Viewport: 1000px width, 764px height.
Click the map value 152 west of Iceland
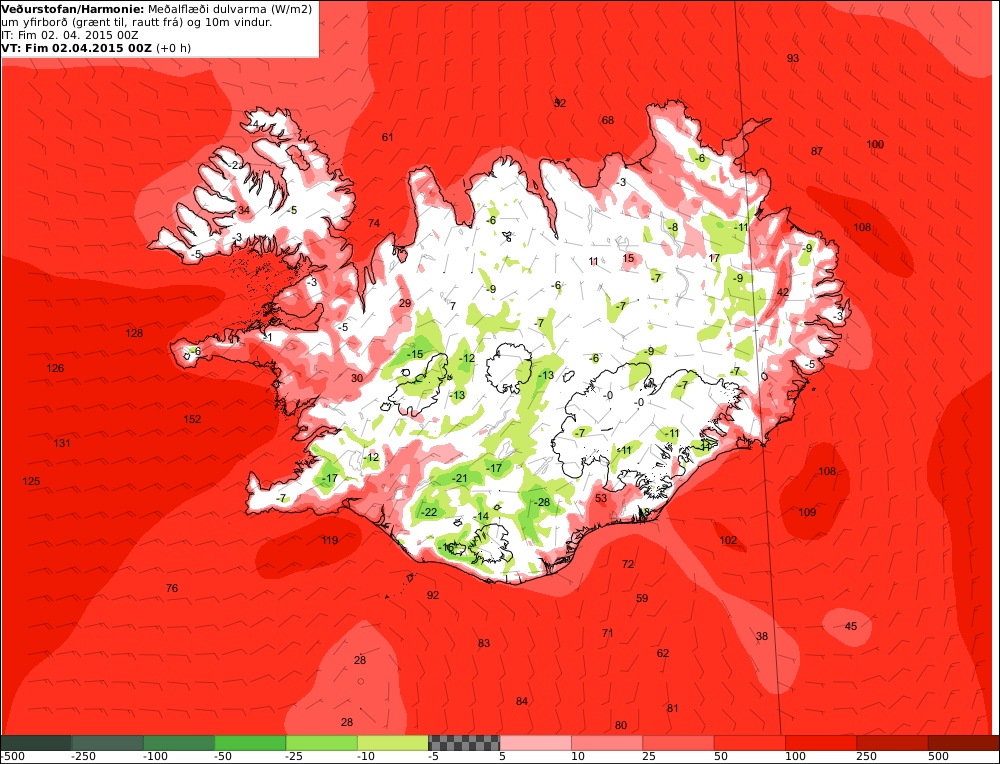192,419
